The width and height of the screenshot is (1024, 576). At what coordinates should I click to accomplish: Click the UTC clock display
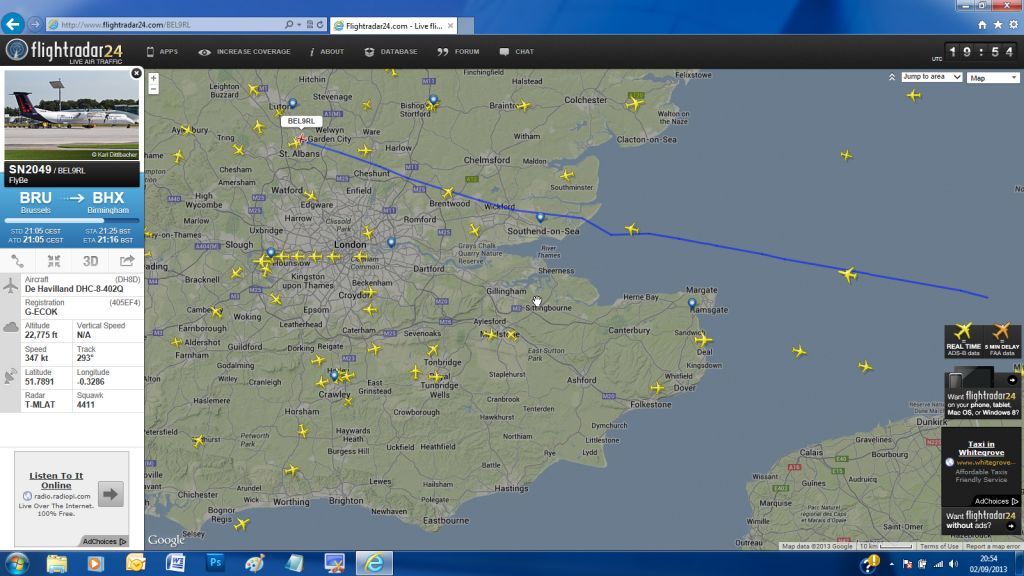pyautogui.click(x=982, y=52)
